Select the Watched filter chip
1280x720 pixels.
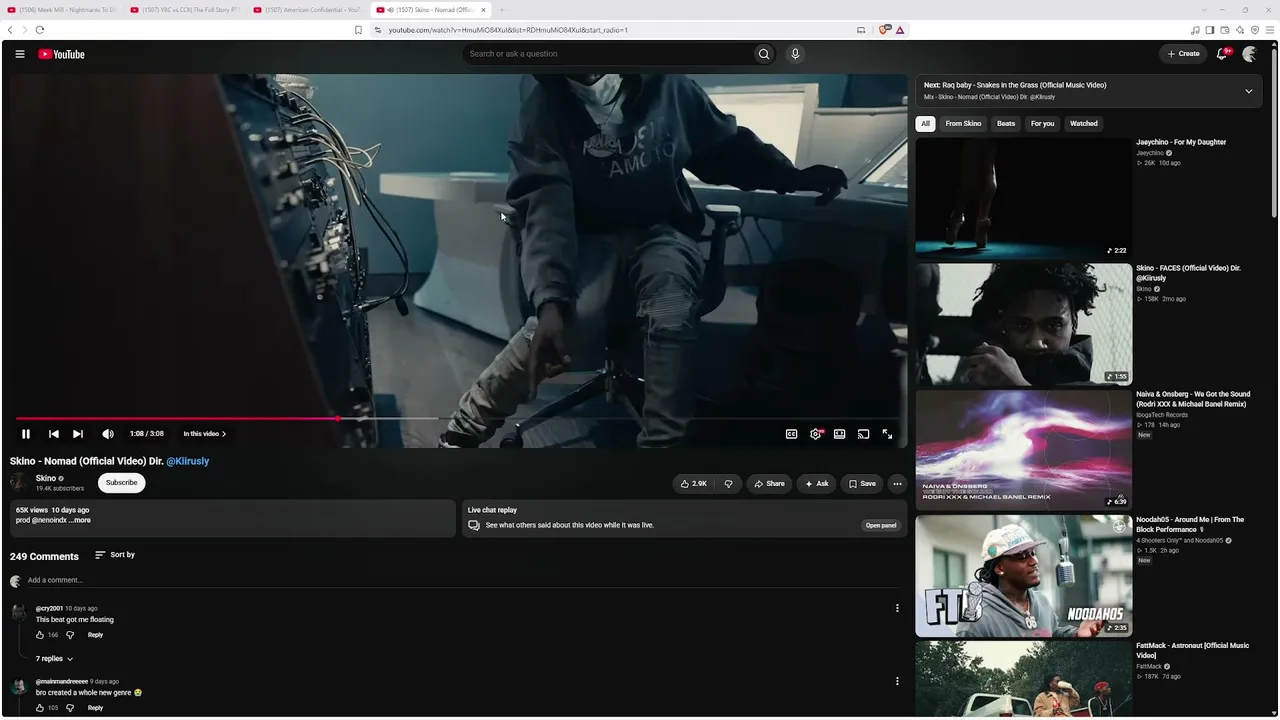coord(1084,124)
